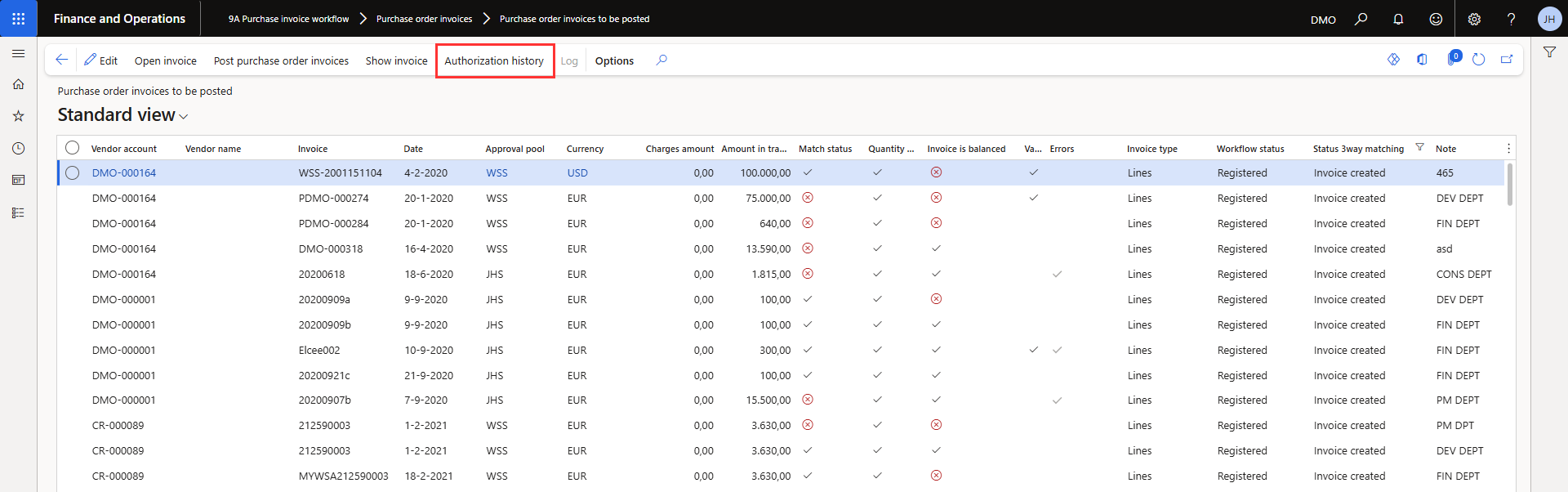Open vendor account link DMO-000164
Viewport: 1568px width, 492px height.
coord(124,172)
